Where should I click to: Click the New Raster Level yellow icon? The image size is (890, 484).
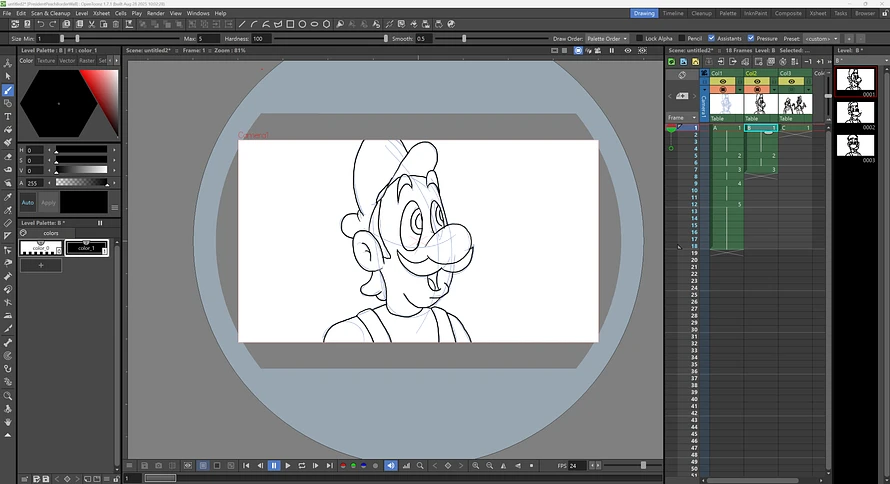point(695,61)
